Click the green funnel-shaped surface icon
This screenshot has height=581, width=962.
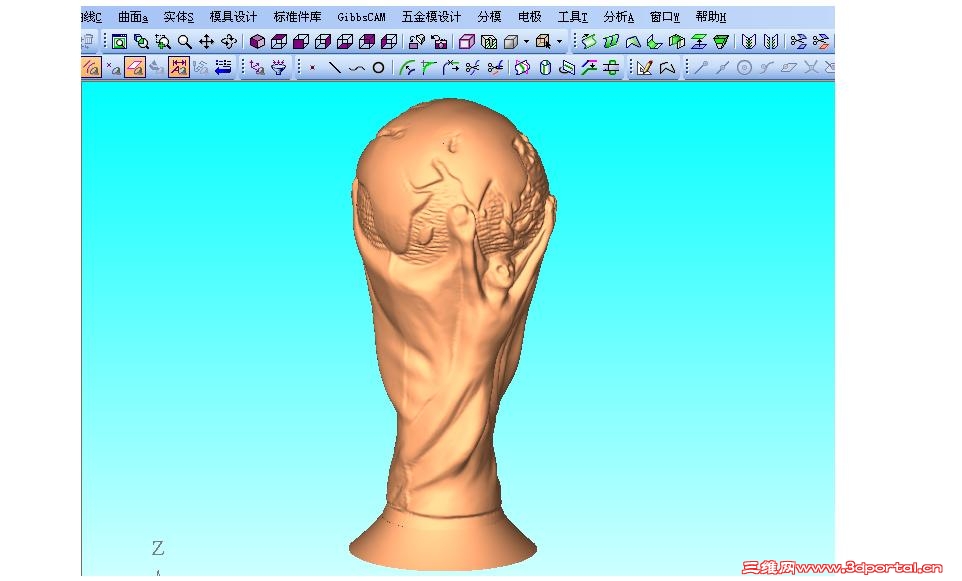tap(721, 42)
